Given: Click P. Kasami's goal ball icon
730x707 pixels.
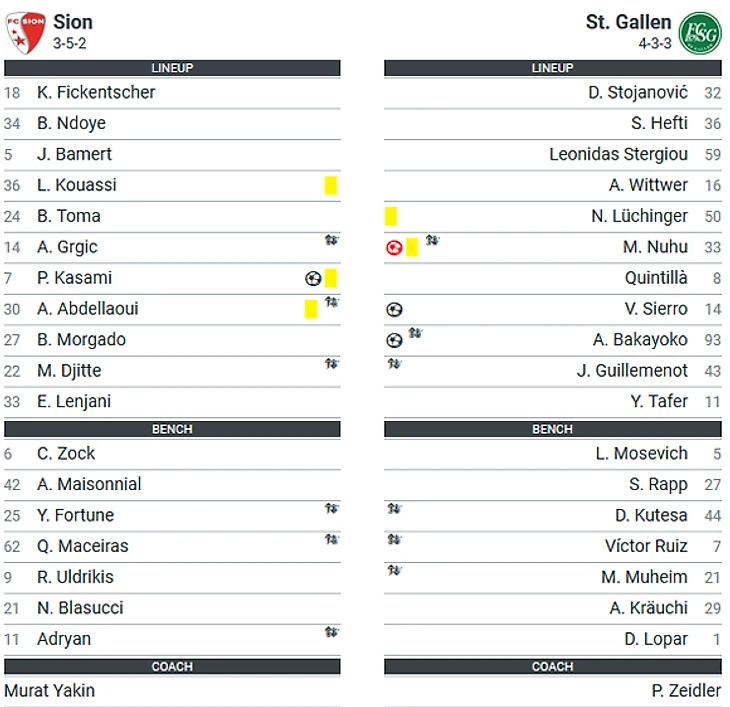Looking at the screenshot, I should tap(313, 278).
